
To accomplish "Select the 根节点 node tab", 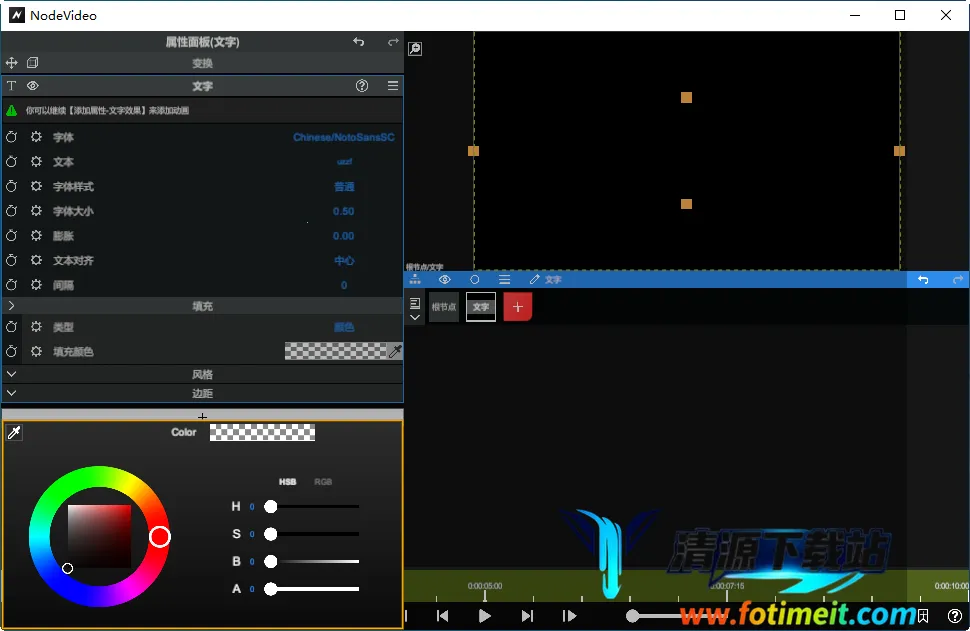I will pos(444,307).
